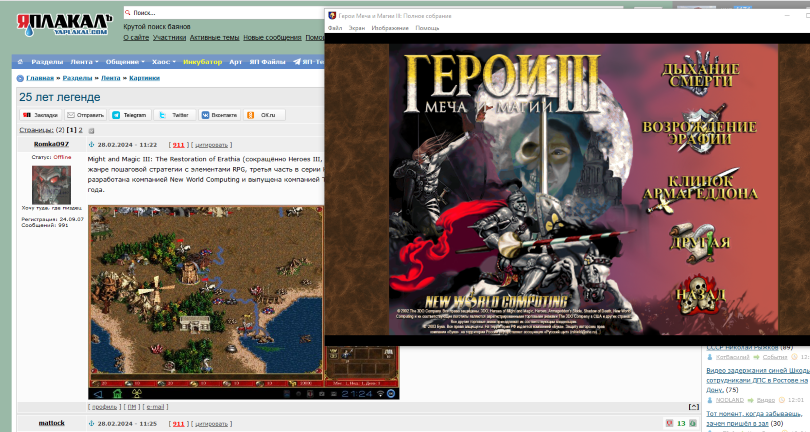
Task: Click the Страницы pagination link
Action: (36, 130)
